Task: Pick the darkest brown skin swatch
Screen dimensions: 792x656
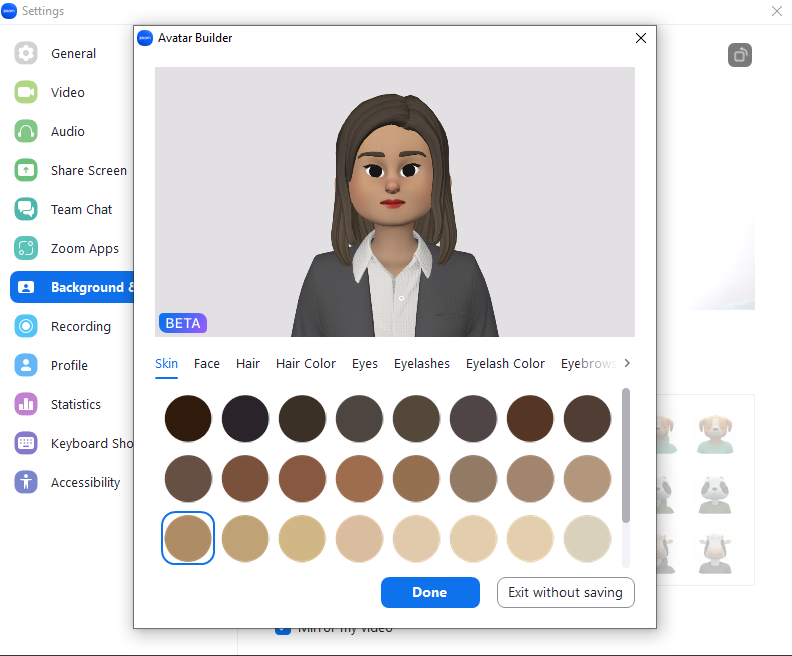Action: tap(188, 418)
